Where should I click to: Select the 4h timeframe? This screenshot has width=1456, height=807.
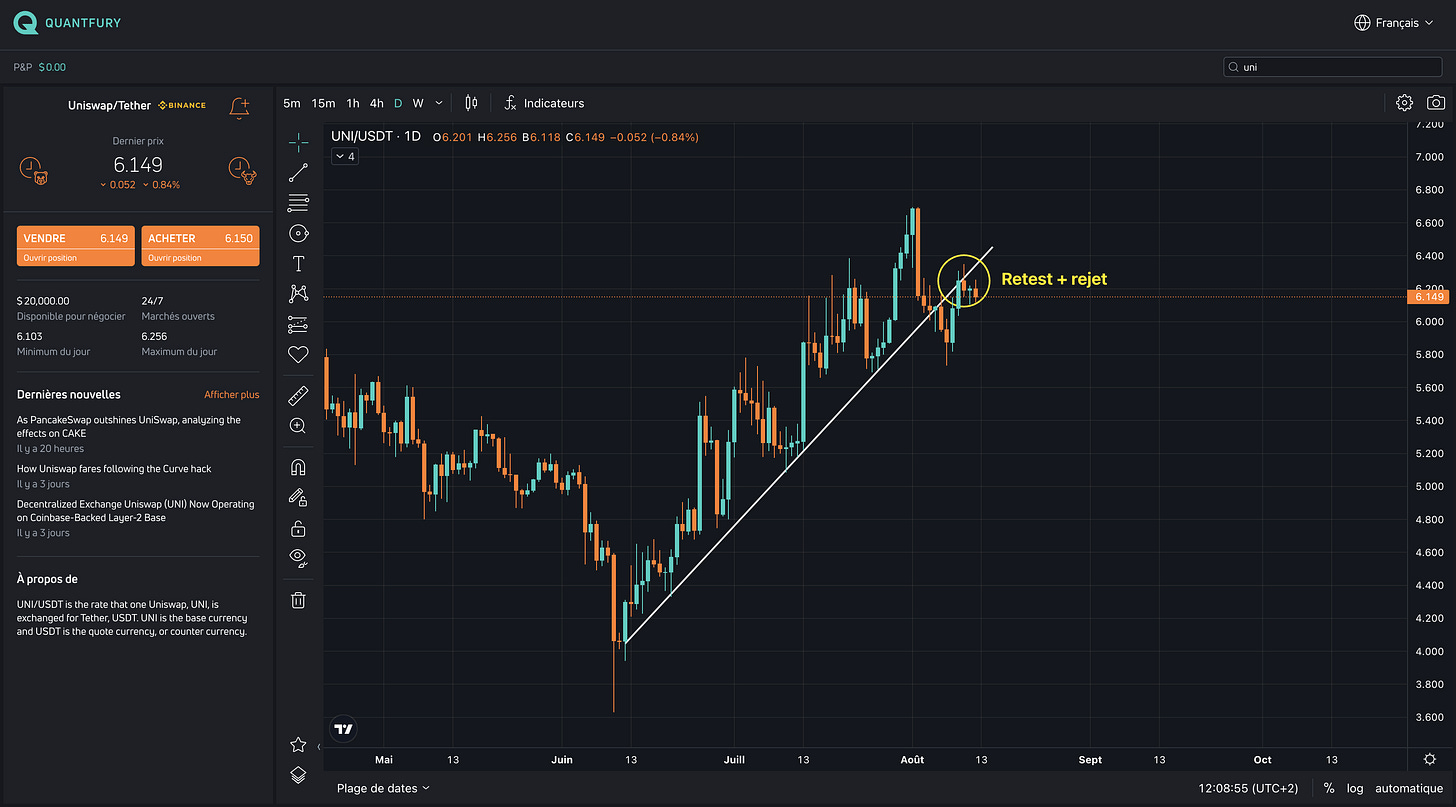tap(376, 103)
